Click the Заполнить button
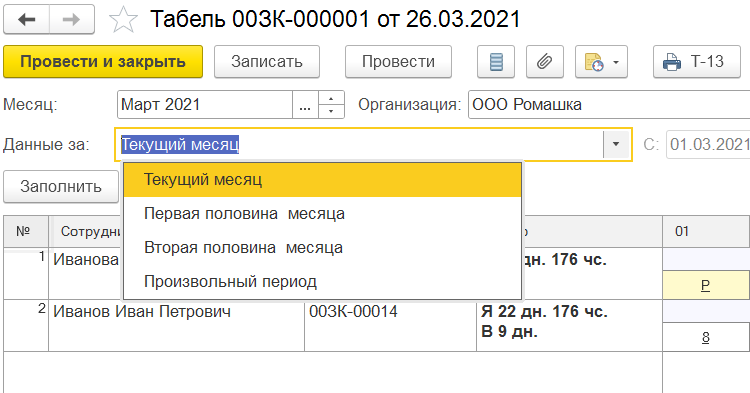Screen dimensions: 750x393 pos(61,186)
